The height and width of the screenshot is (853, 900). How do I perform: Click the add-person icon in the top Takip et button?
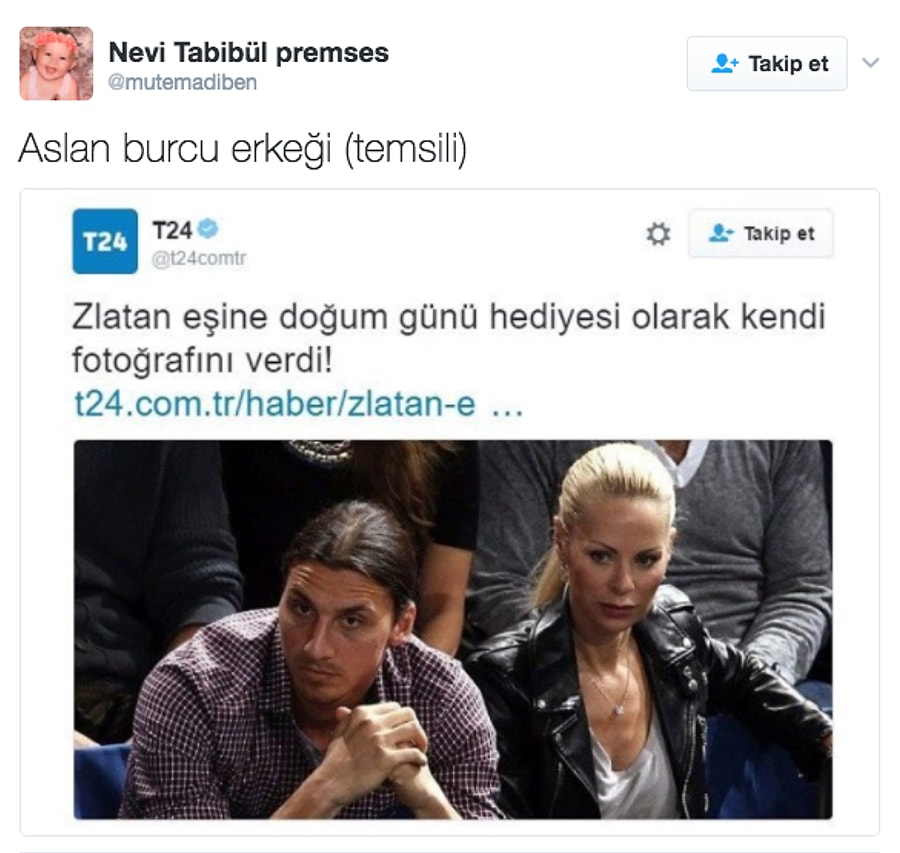(724, 63)
